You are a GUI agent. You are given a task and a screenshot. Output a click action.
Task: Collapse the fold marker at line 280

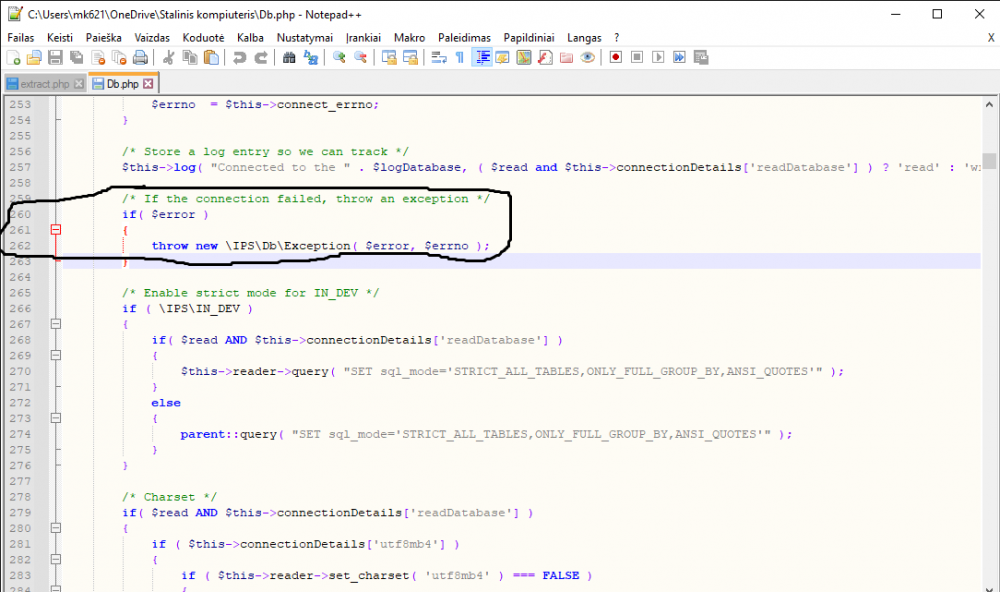pos(56,528)
